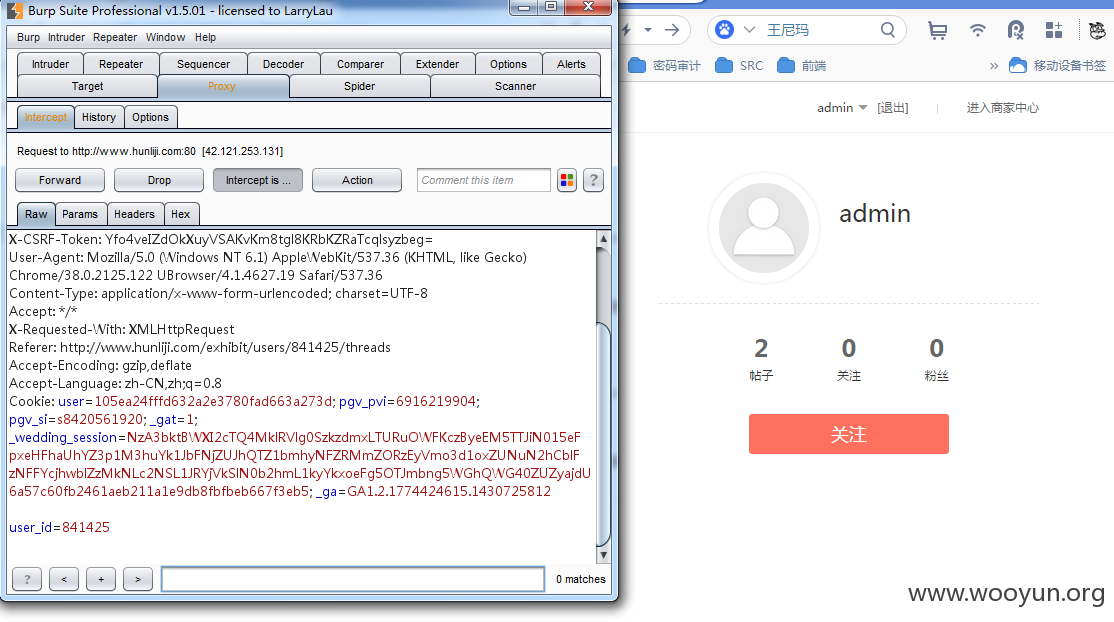Image resolution: width=1114 pixels, height=622 pixels.
Task: Open the dropdown arrow next to lightning icon
Action: [648, 30]
